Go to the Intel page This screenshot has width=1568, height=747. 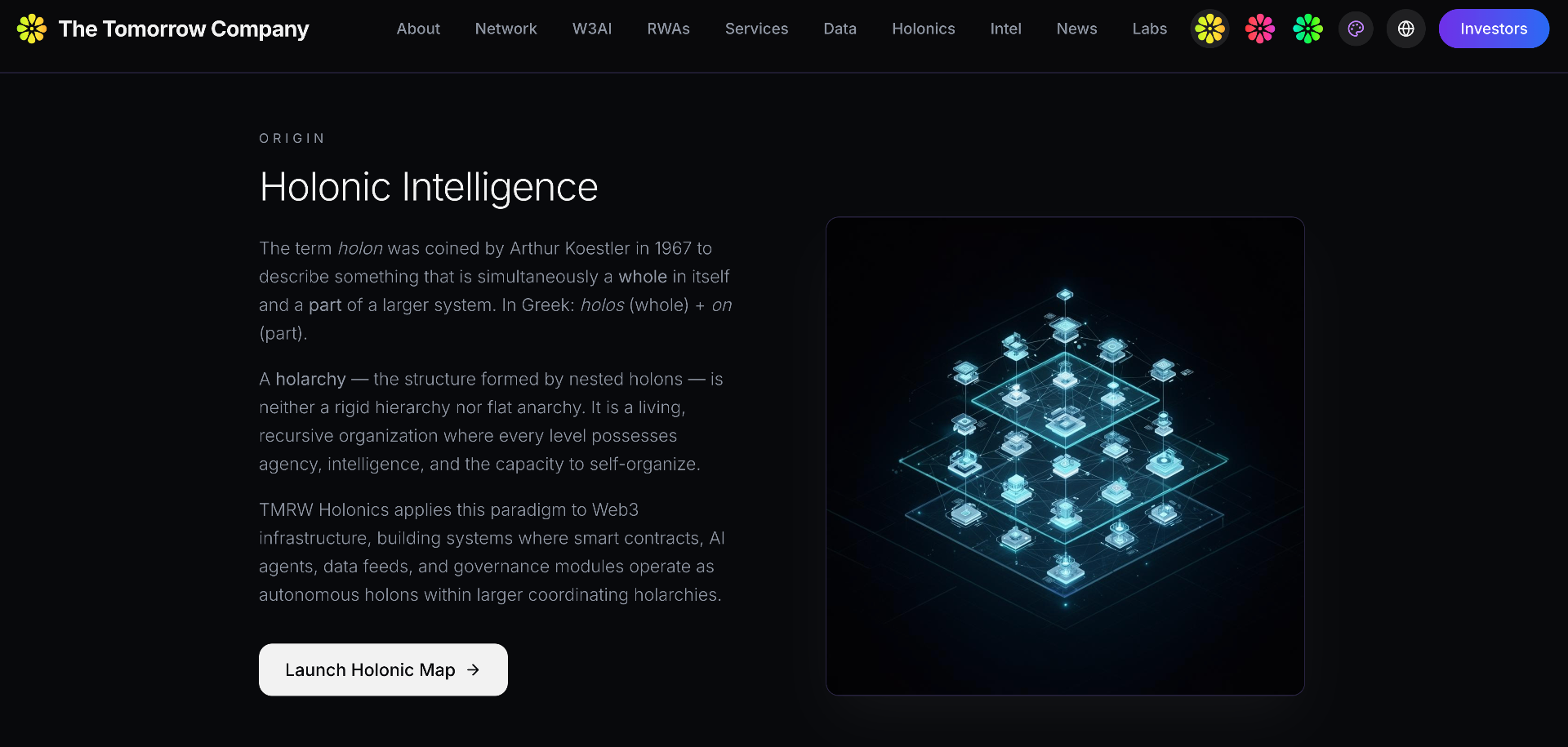(1006, 29)
